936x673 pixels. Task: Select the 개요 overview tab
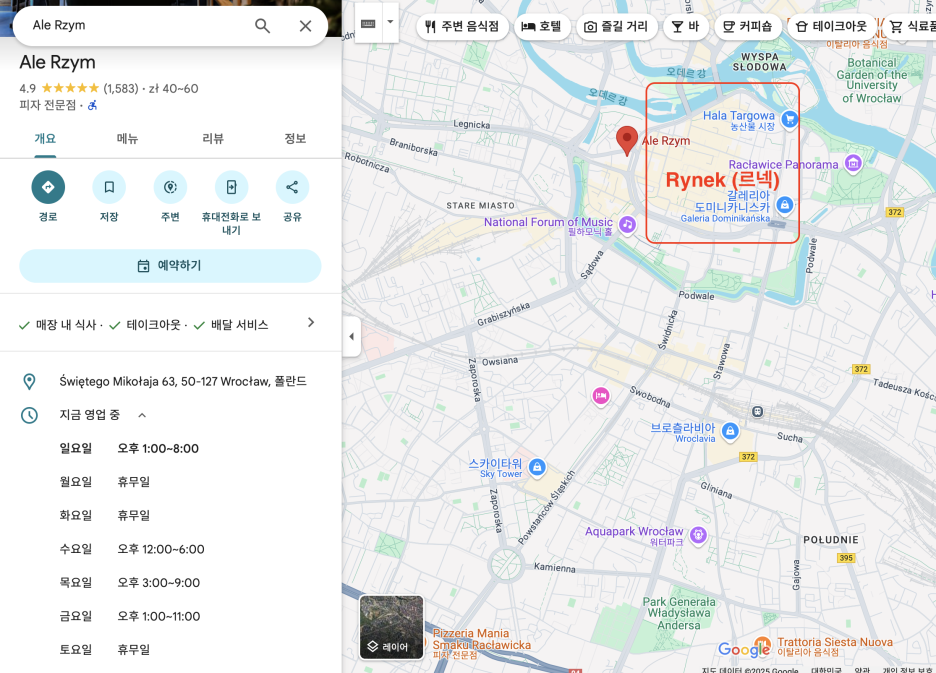click(45, 139)
